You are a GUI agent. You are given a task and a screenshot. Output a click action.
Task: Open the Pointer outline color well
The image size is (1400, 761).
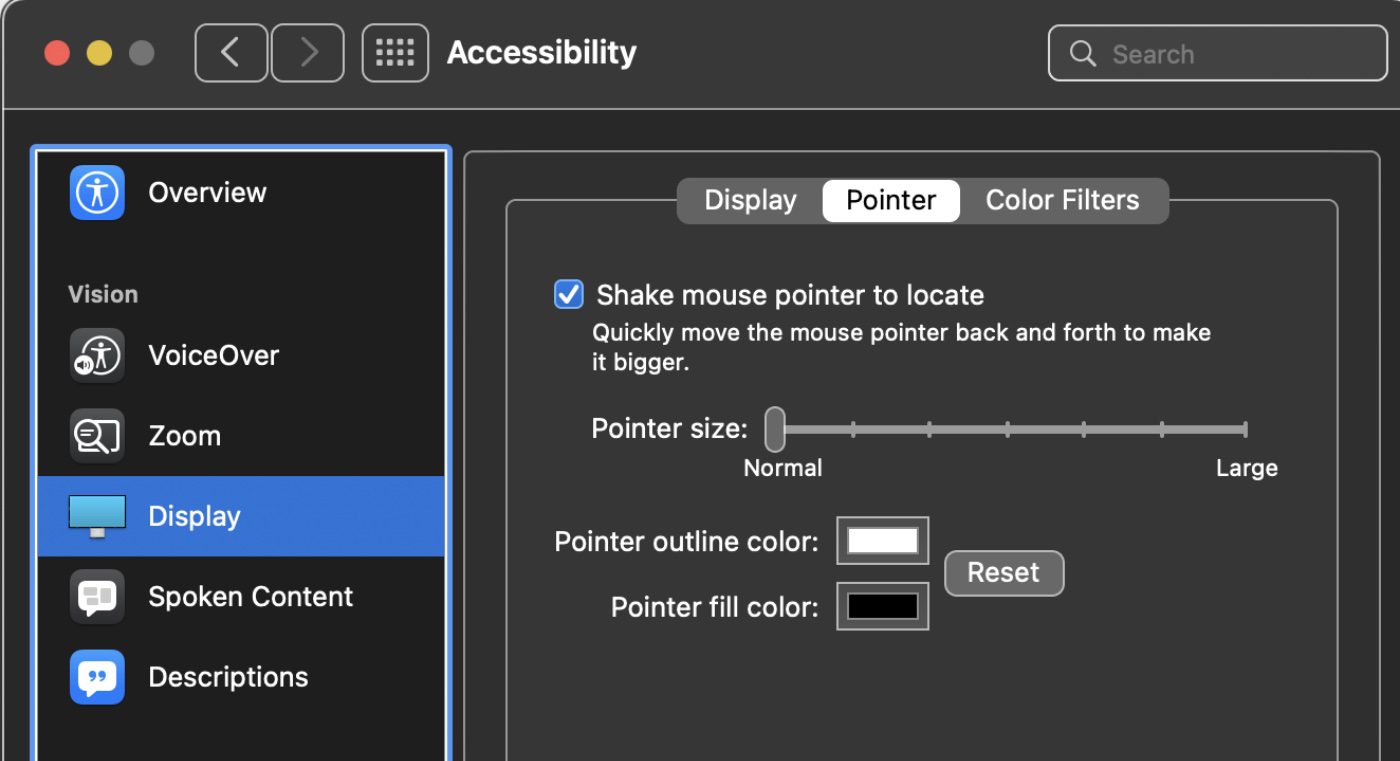[882, 541]
